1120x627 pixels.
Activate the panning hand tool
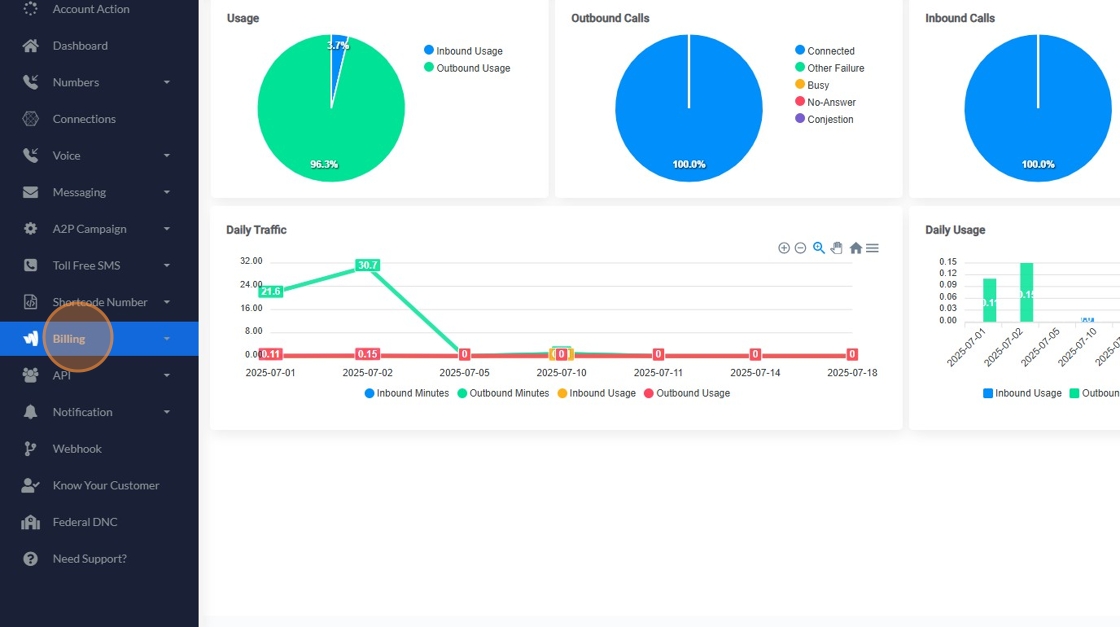(x=836, y=248)
